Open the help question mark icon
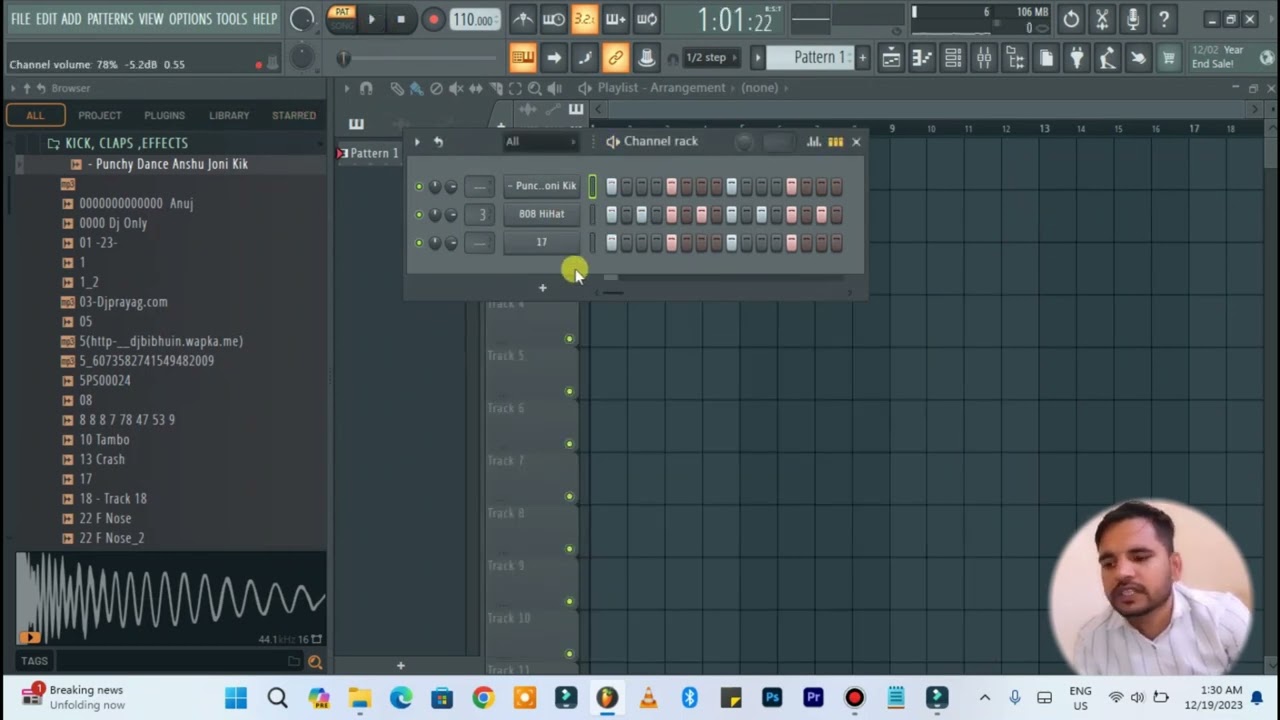 pyautogui.click(x=1164, y=19)
